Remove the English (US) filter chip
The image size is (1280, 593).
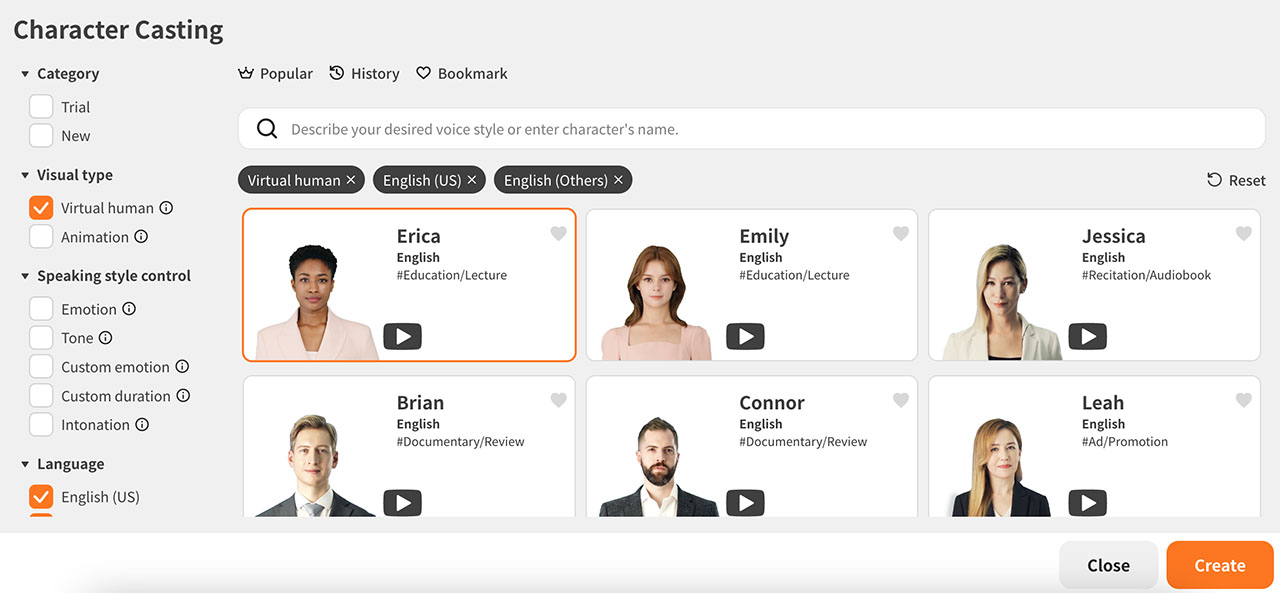click(x=472, y=180)
